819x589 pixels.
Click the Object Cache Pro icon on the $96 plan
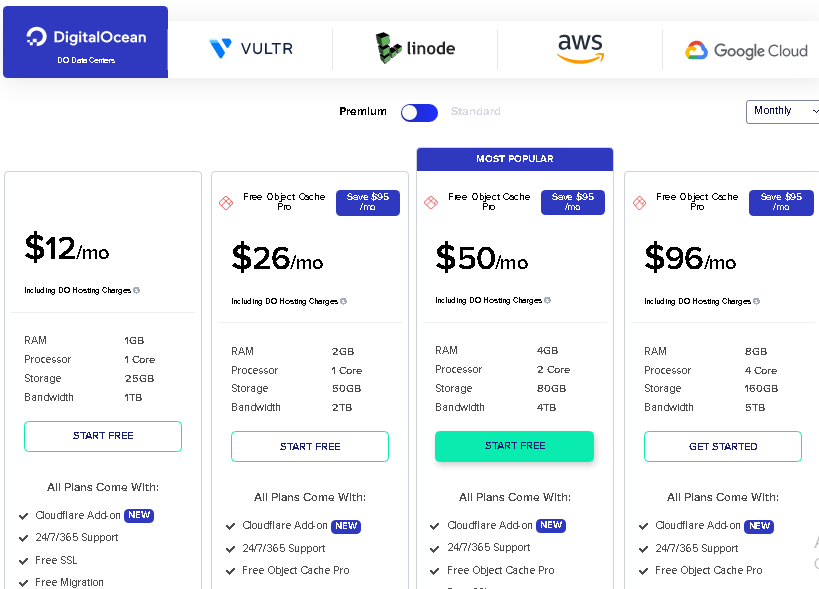pos(639,203)
